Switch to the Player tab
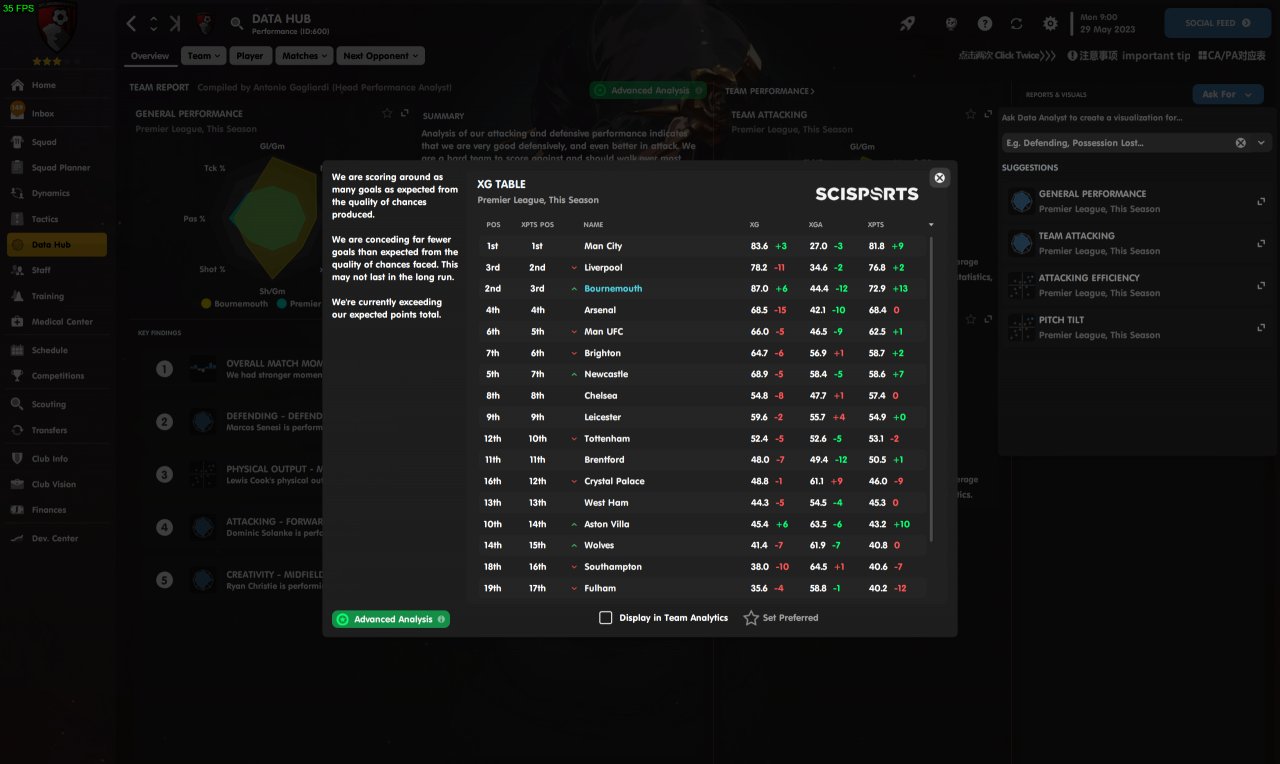 (x=250, y=56)
